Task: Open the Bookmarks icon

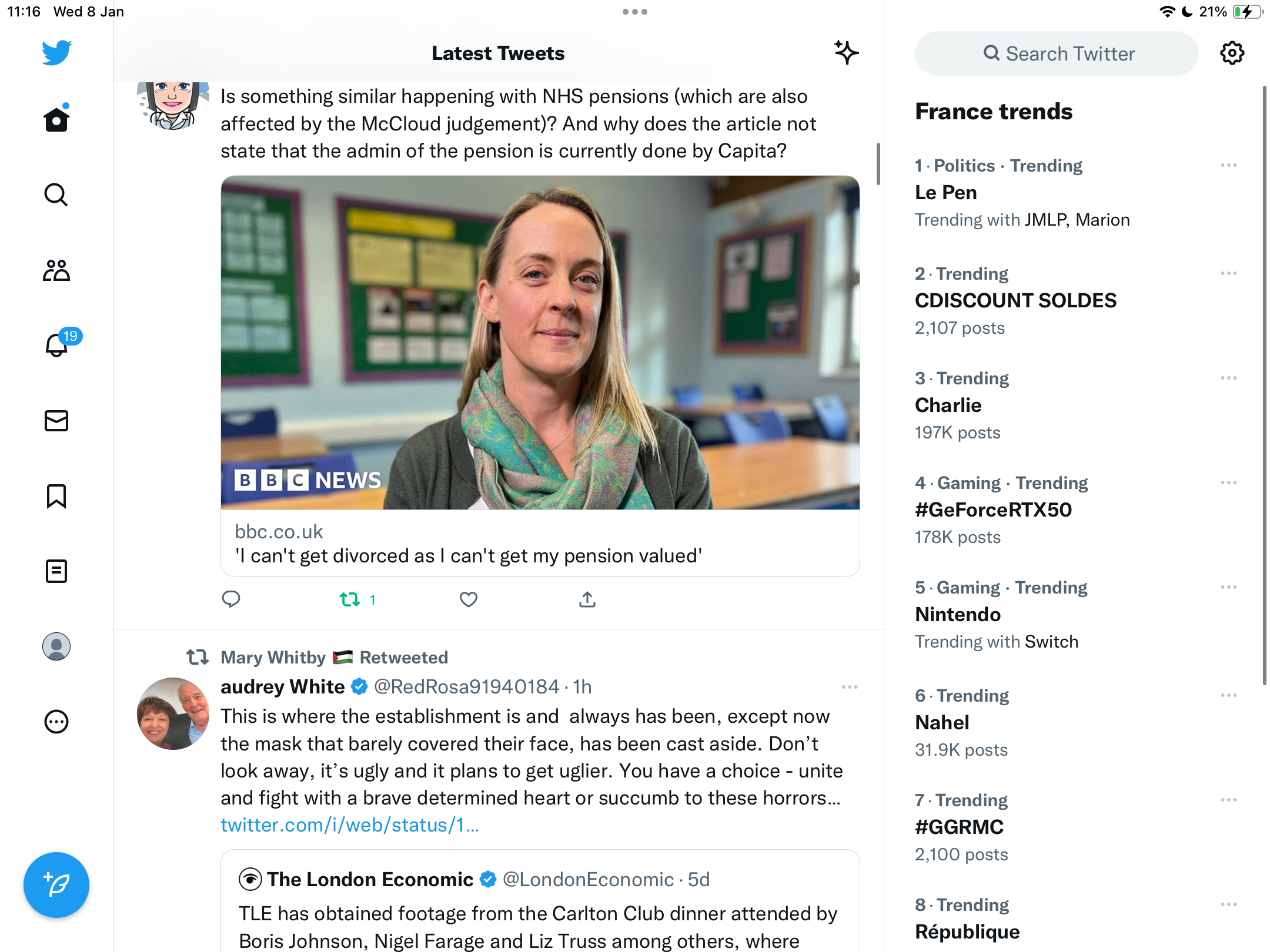Action: [x=56, y=496]
